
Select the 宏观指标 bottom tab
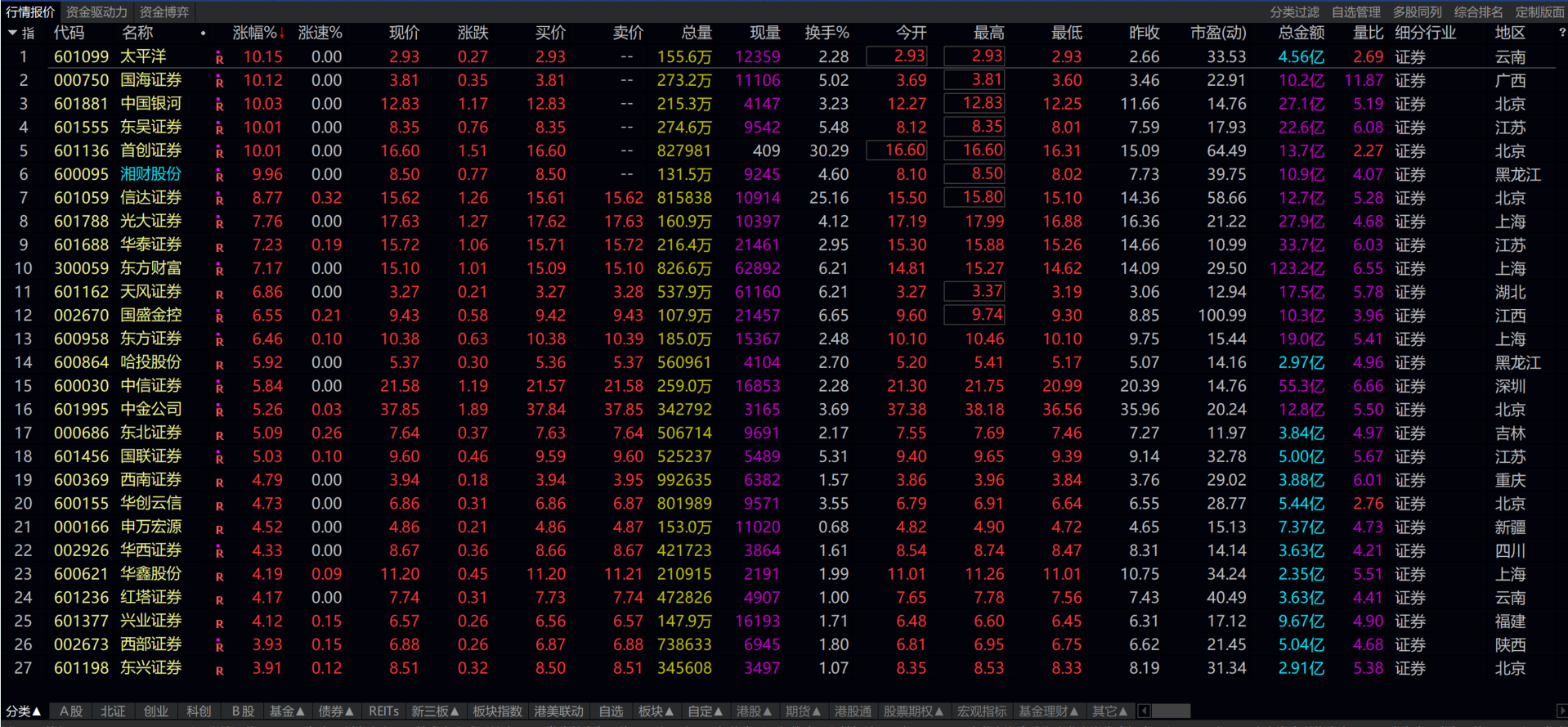(x=982, y=711)
